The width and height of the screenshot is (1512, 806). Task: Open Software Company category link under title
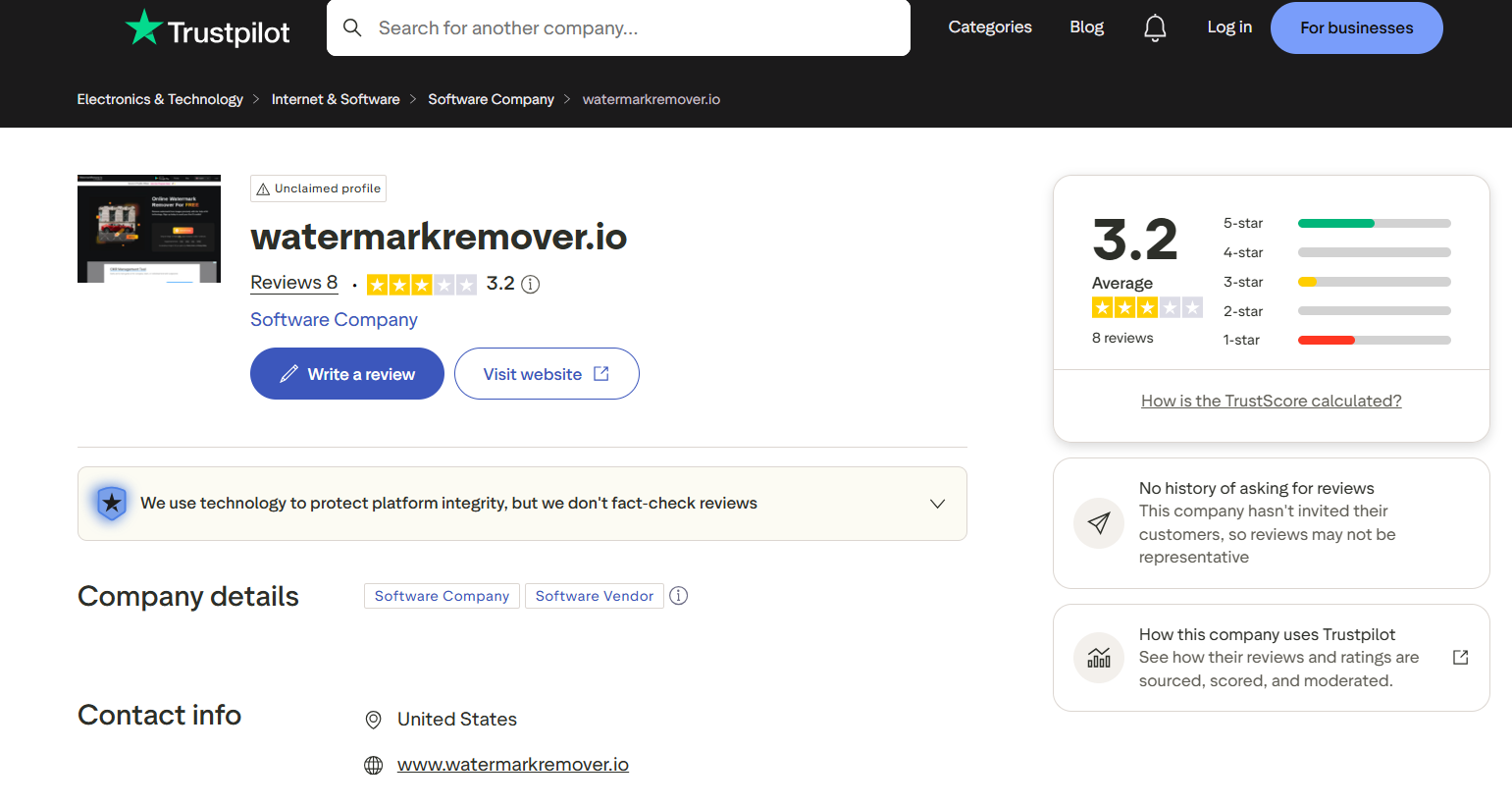[334, 320]
